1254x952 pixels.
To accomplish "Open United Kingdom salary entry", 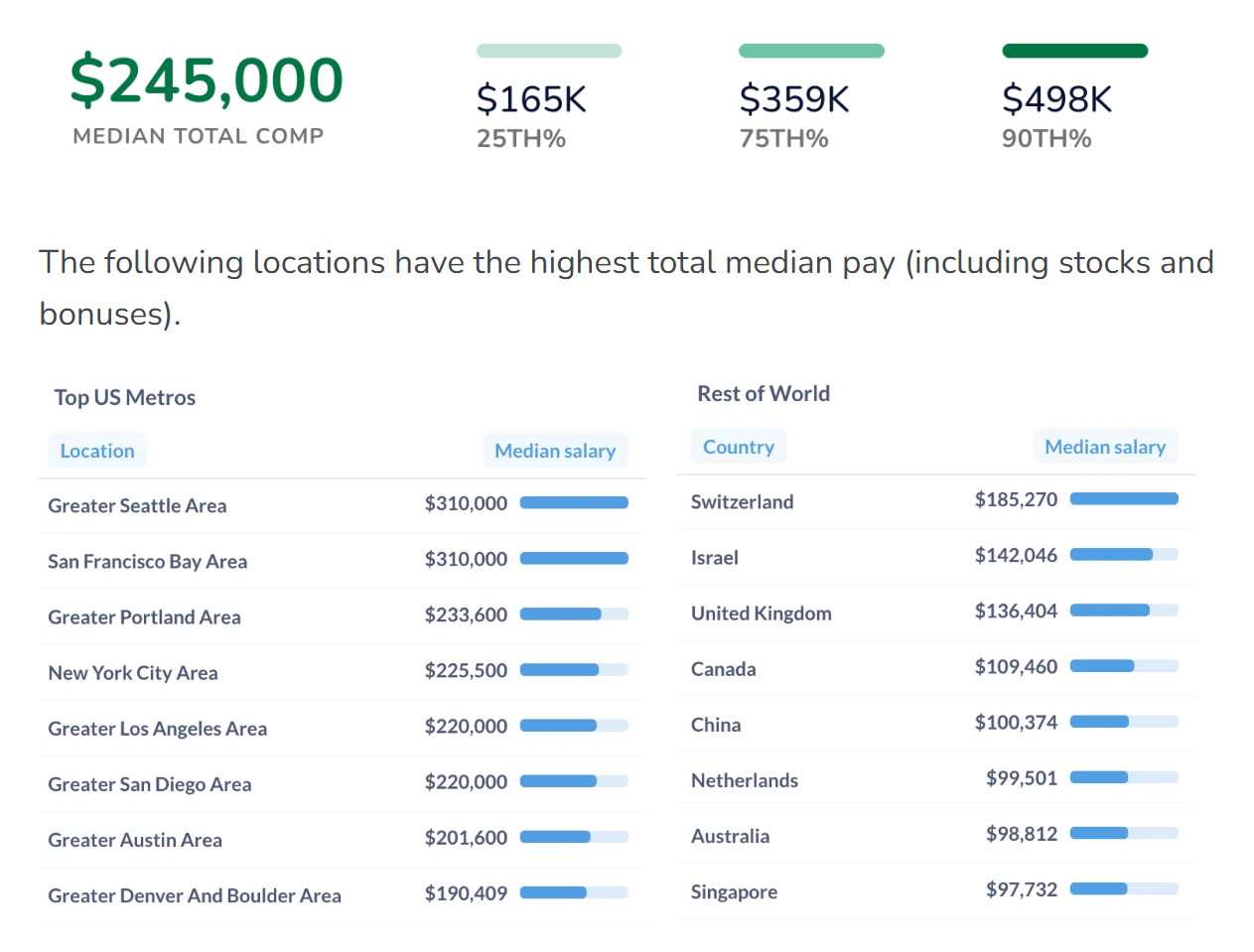I will tap(761, 612).
